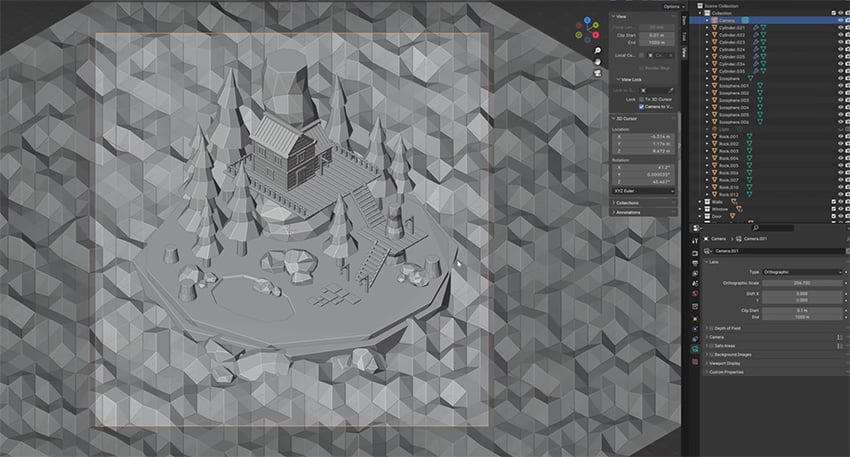850x457 pixels.
Task: Click the modifier wrench icon on Cylinder.021 row
Action: tap(756, 28)
